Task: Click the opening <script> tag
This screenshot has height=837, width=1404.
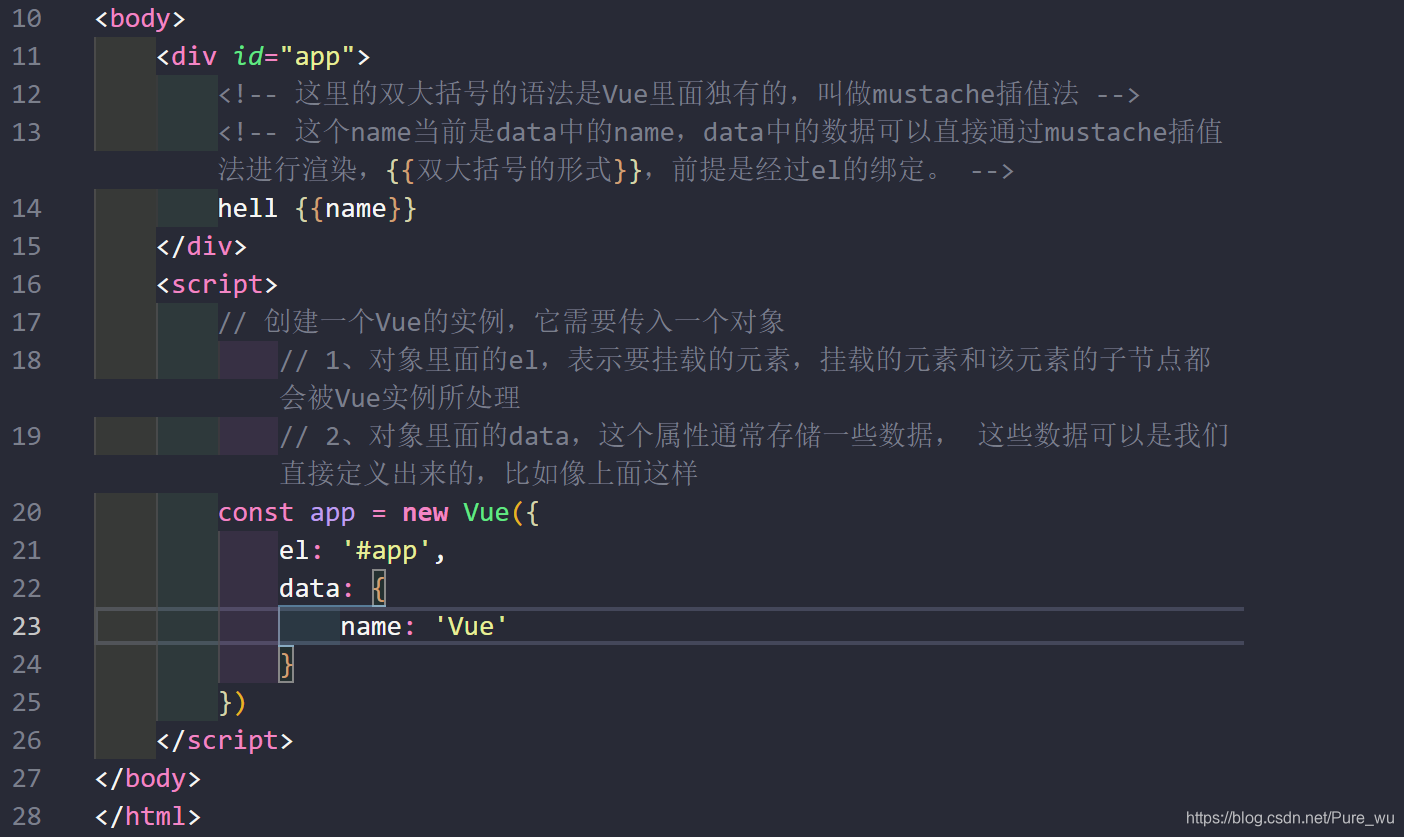Action: click(x=217, y=284)
